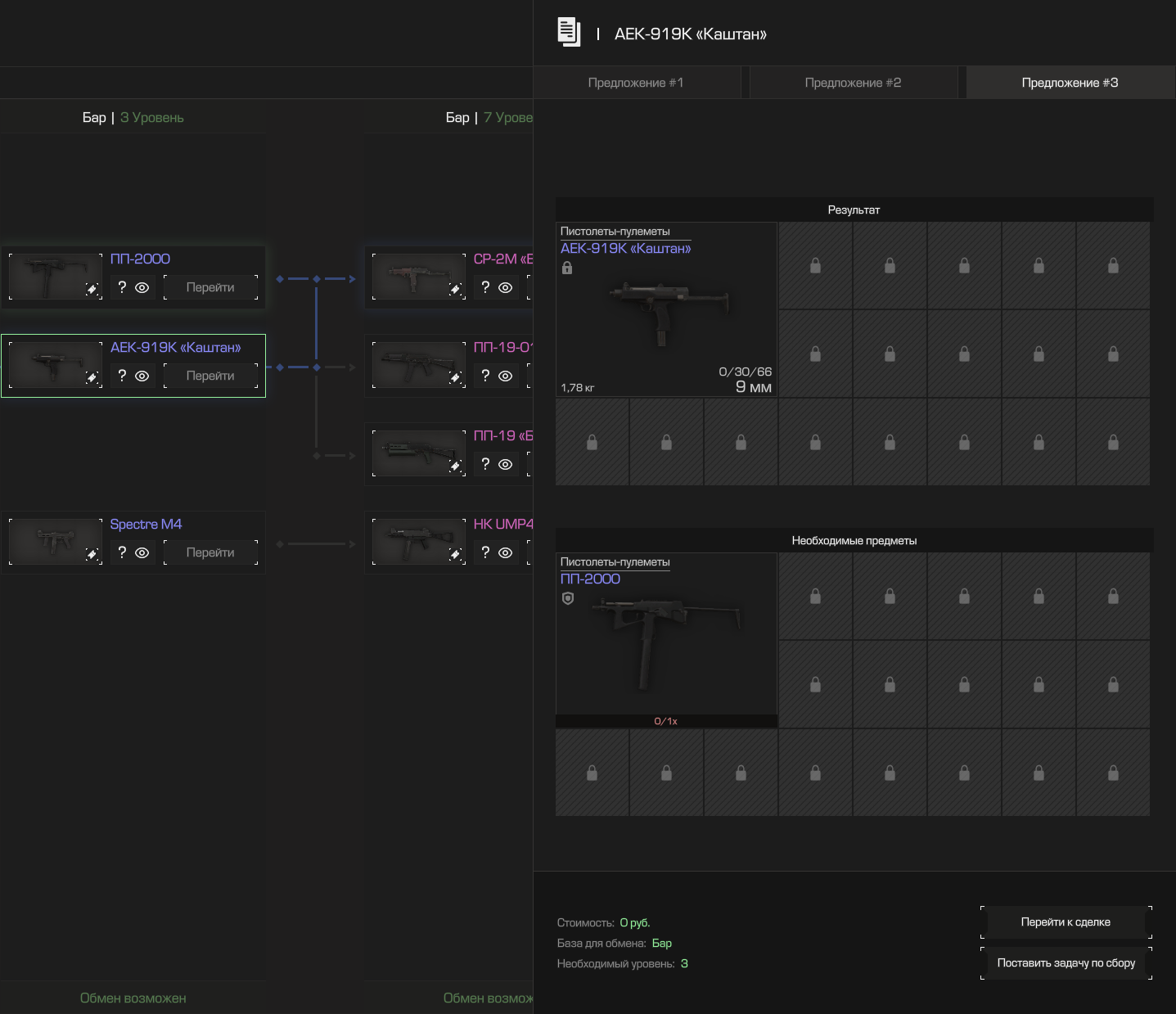The width and height of the screenshot is (1176, 1014).
Task: Click the upgrade badge on Spectre M4 thumbnail
Action: tap(92, 554)
